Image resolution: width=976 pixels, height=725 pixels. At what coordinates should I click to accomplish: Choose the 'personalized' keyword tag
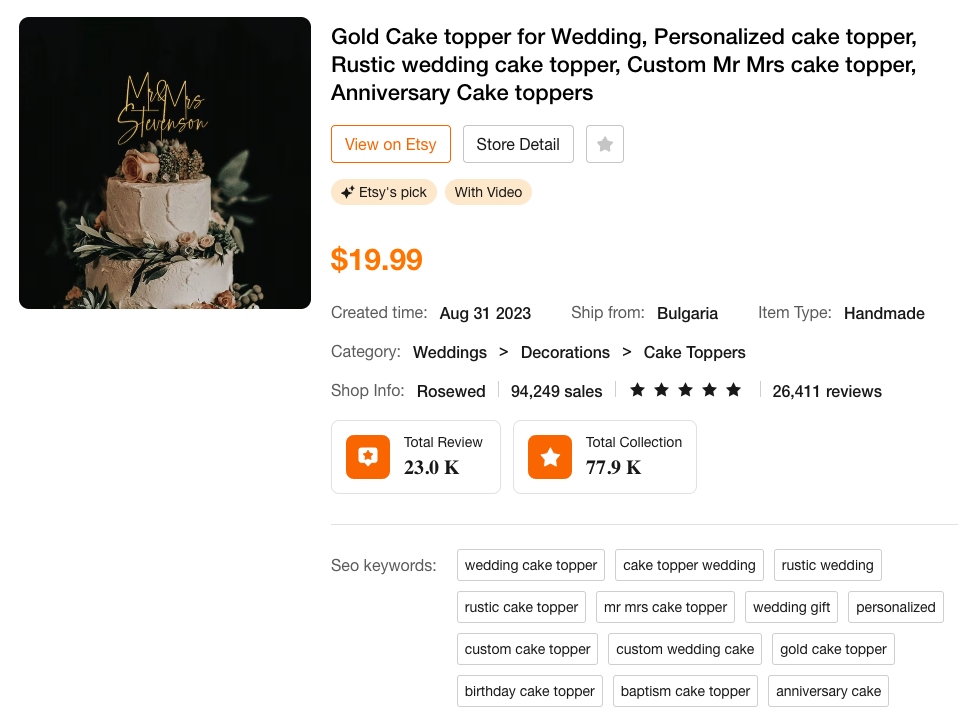[895, 607]
